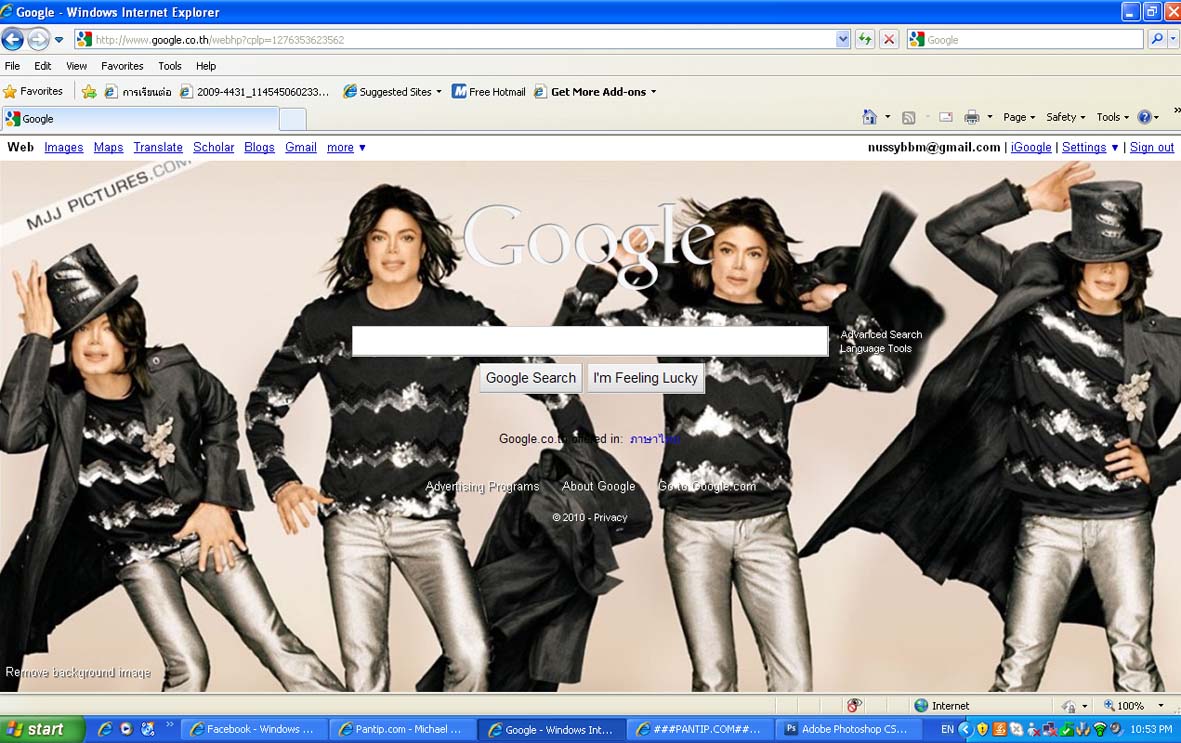Open the Tools command bar dropdown
This screenshot has width=1181, height=743.
click(x=1112, y=117)
